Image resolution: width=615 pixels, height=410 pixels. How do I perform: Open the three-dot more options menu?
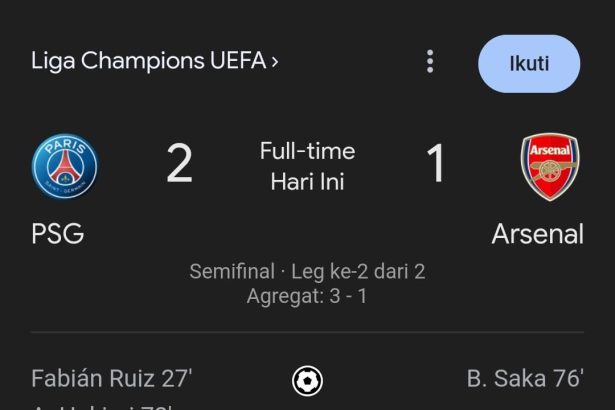[430, 62]
